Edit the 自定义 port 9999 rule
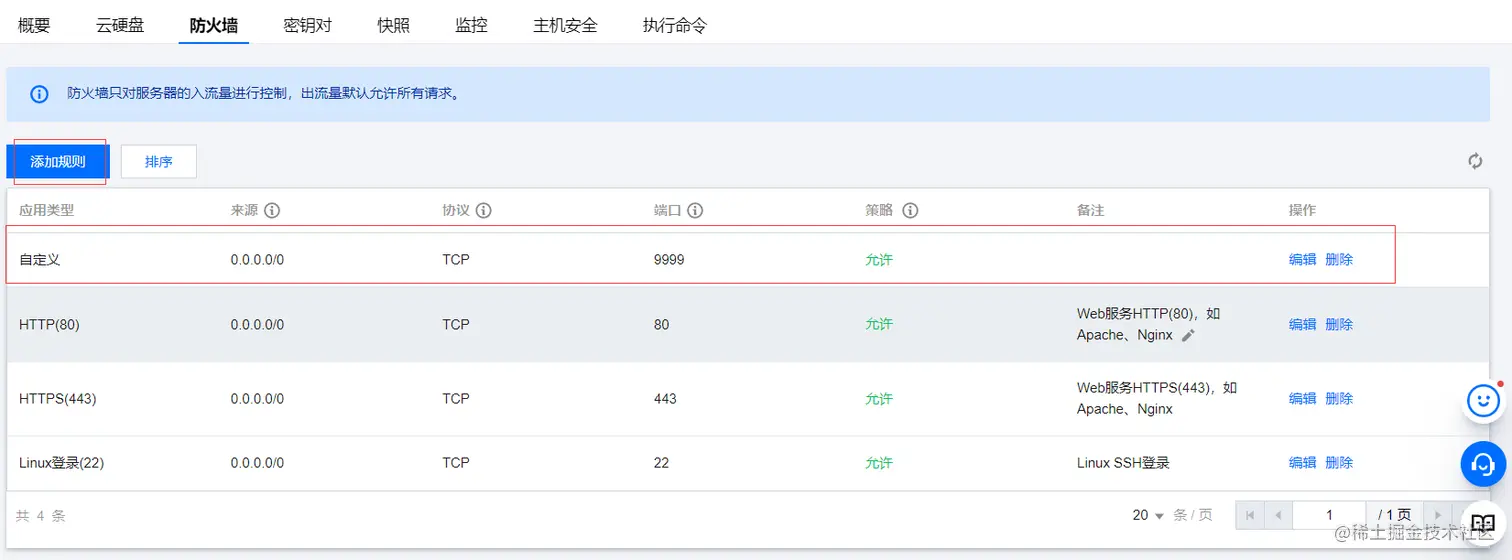Viewport: 1512px width, 560px height. pos(1302,259)
